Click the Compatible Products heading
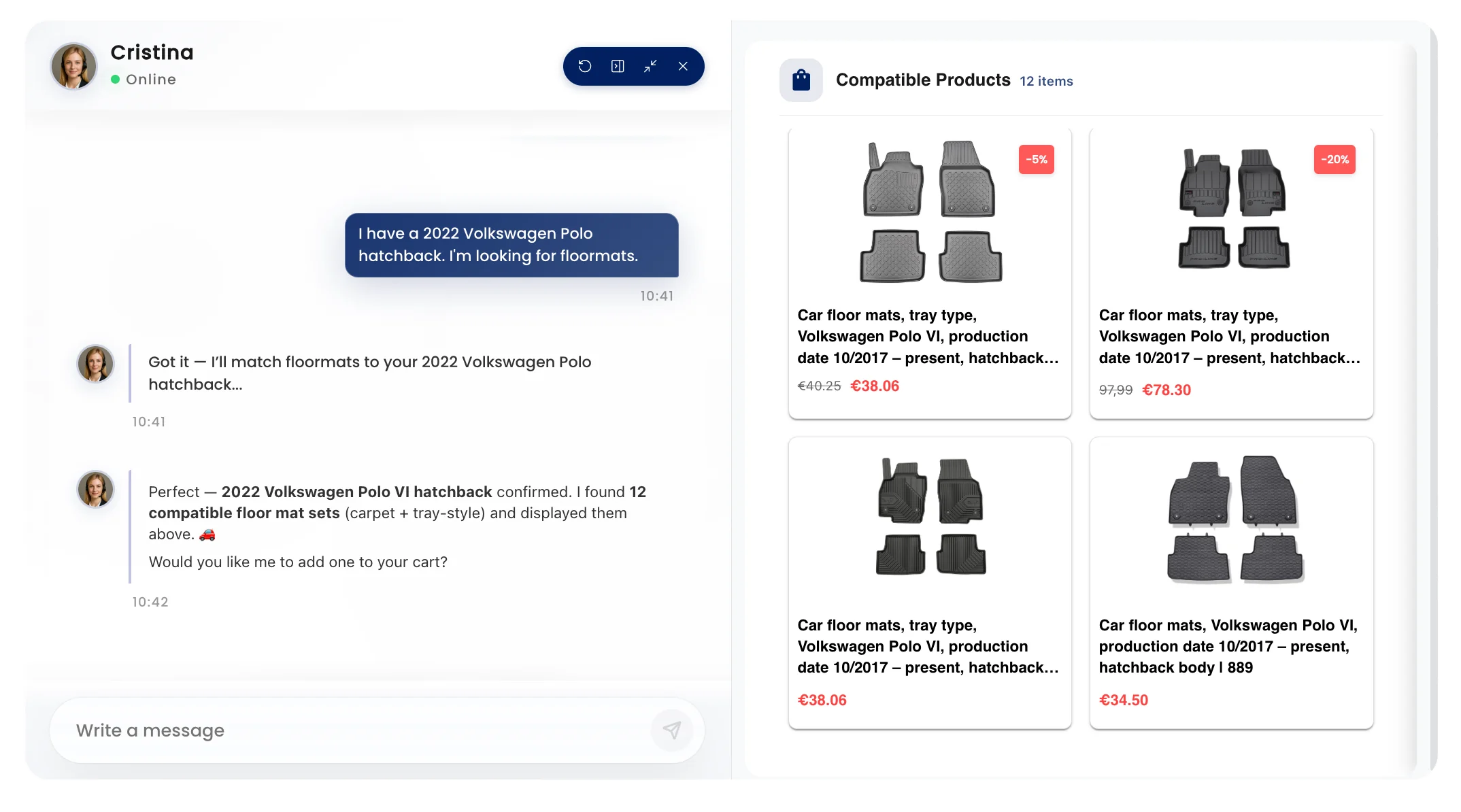The width and height of the screenshot is (1461, 812). pos(923,80)
